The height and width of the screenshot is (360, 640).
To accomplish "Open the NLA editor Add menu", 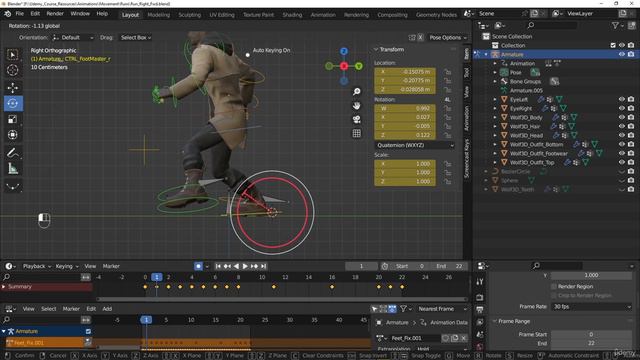I will [x=107, y=309].
